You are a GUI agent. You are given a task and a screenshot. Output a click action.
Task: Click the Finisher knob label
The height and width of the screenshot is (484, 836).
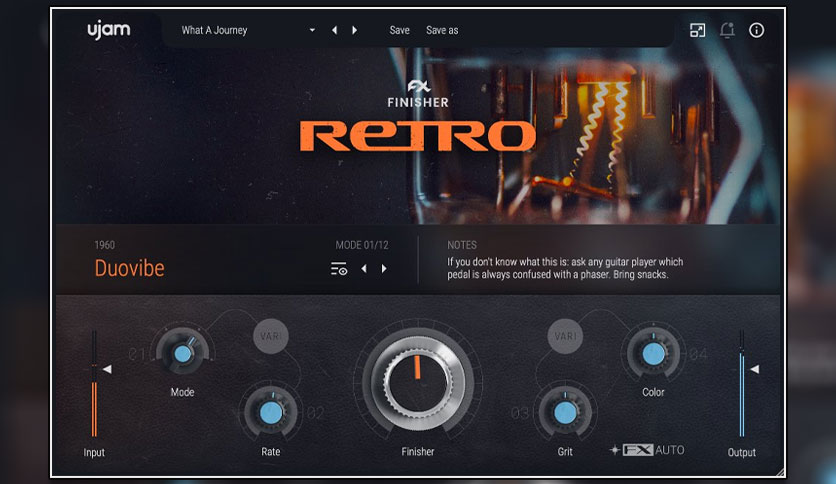pyautogui.click(x=417, y=451)
